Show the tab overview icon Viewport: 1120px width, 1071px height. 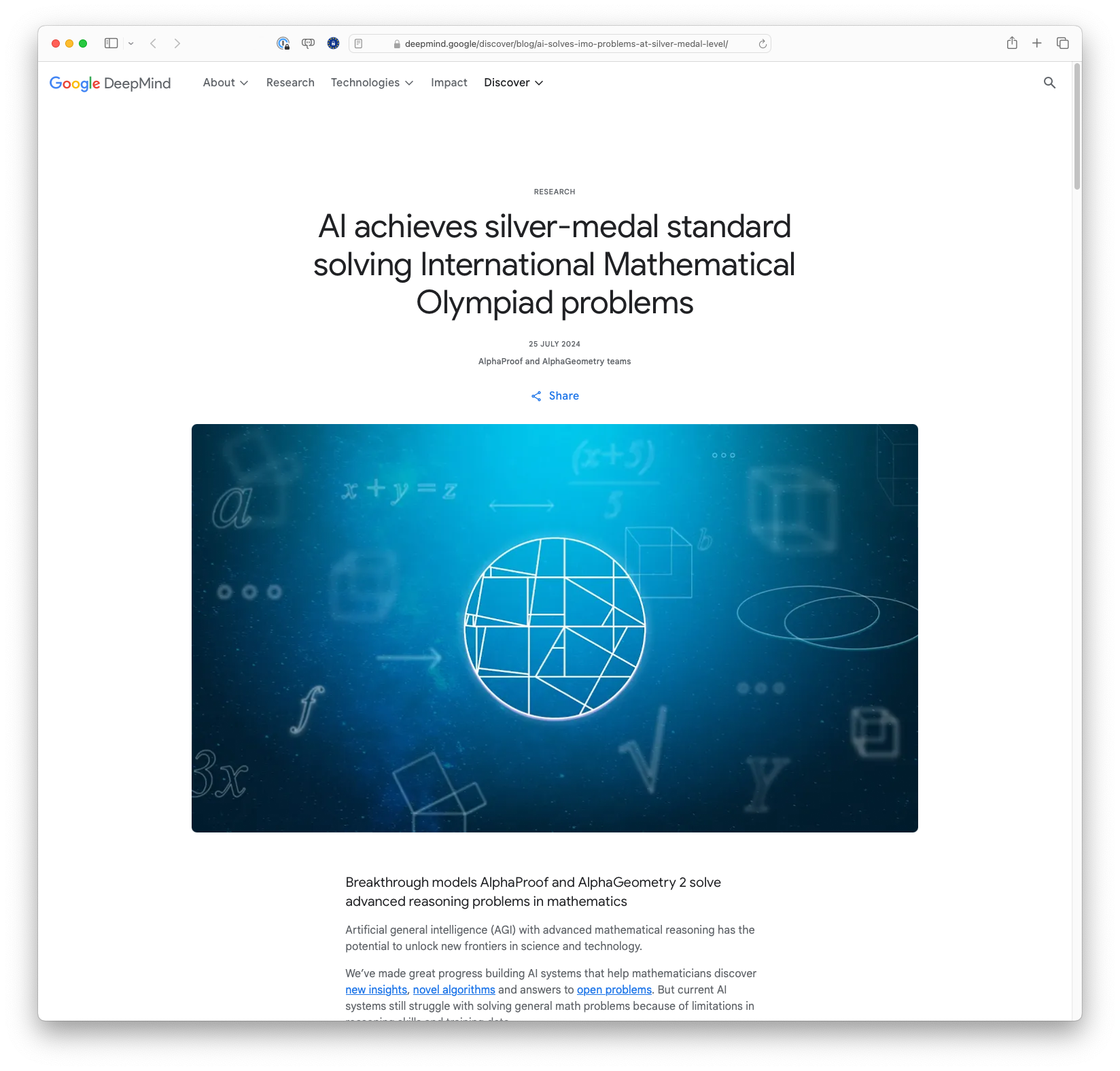tap(1061, 43)
